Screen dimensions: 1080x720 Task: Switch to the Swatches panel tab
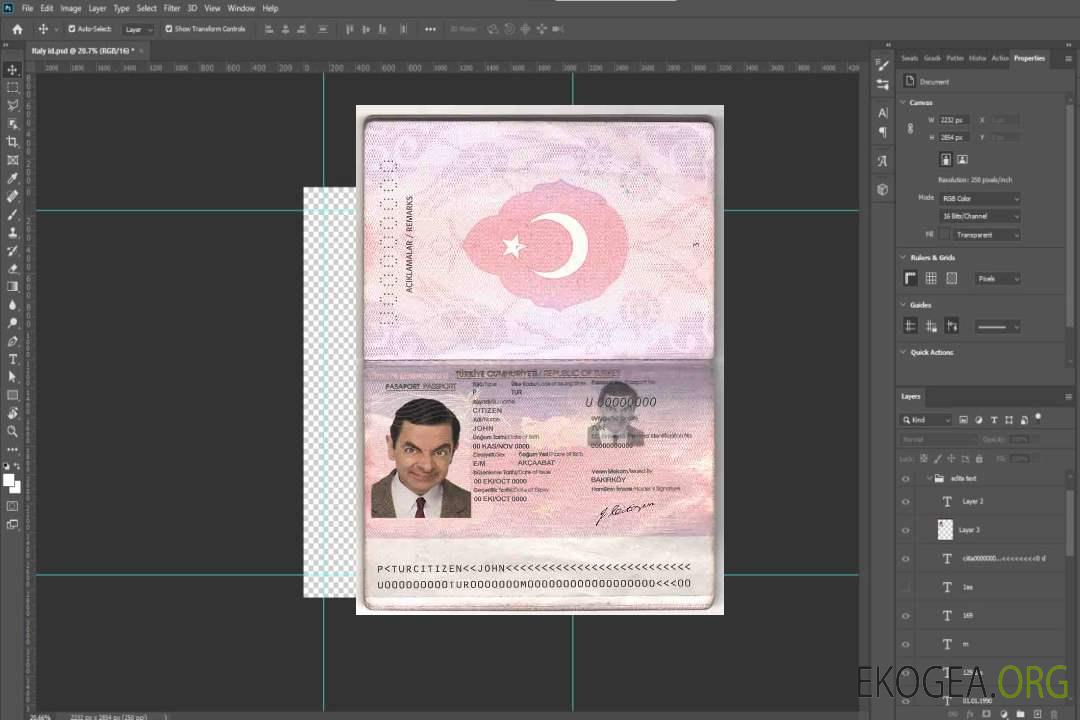tap(910, 59)
